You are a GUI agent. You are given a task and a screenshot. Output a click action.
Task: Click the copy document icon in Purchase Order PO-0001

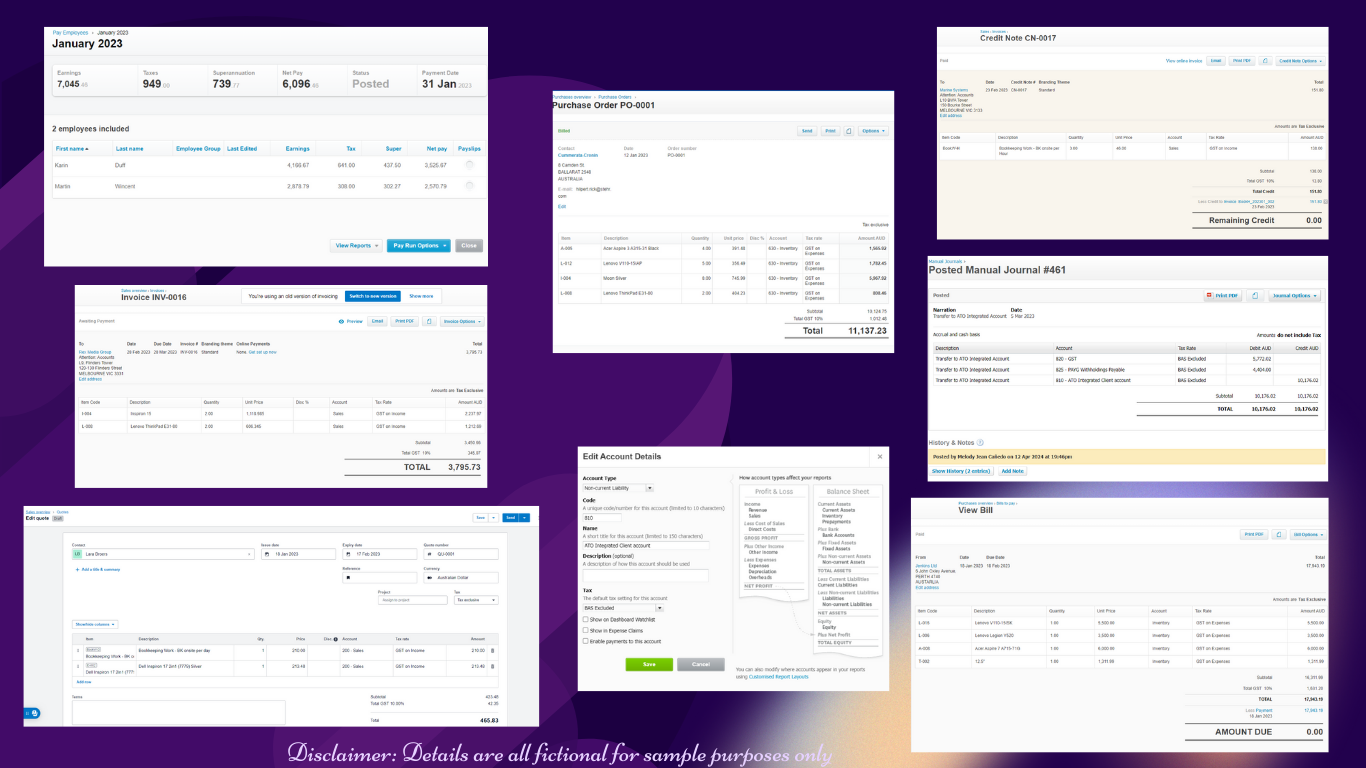[x=849, y=131]
